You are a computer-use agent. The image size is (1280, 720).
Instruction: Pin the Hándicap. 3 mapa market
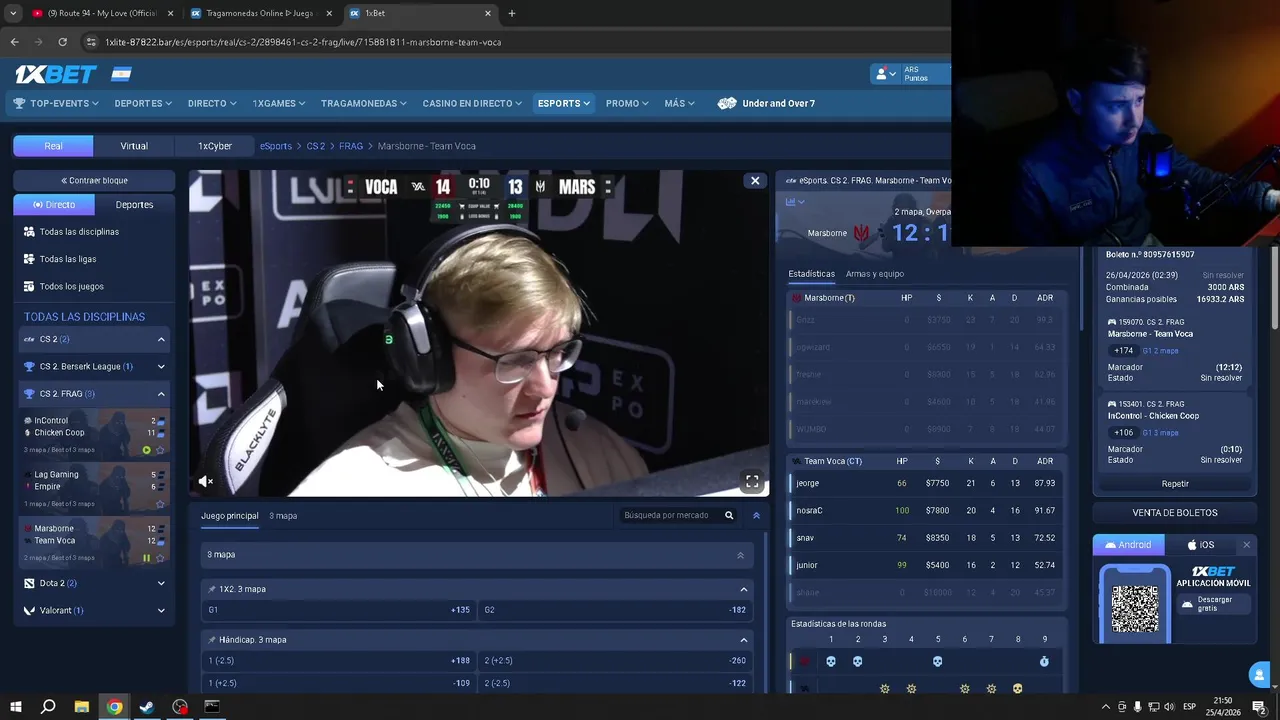[x=212, y=640]
